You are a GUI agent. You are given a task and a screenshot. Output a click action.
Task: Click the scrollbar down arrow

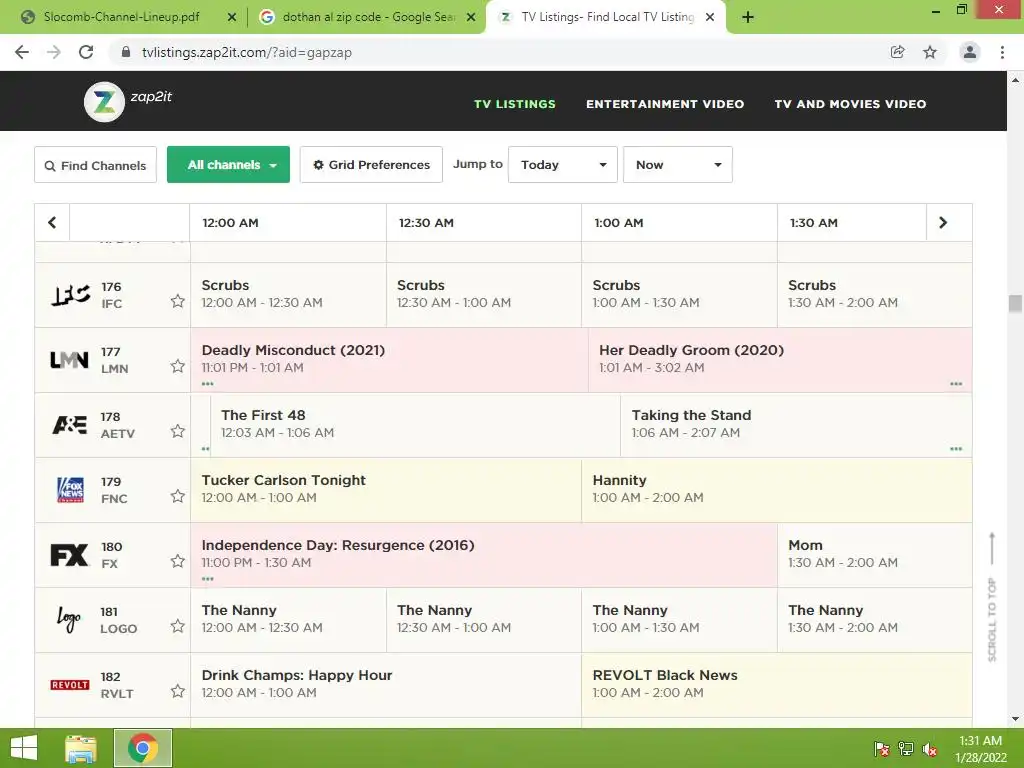pos(1015,719)
